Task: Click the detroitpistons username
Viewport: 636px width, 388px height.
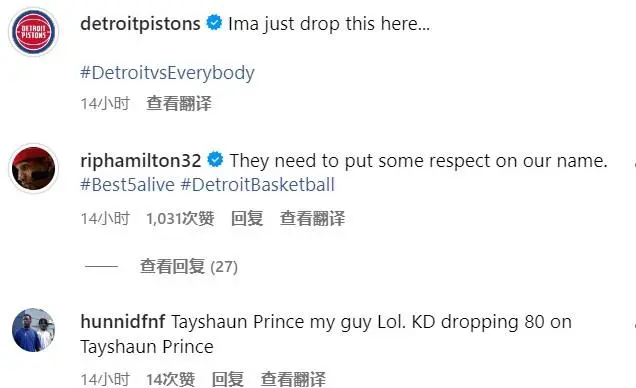Action: (140, 24)
